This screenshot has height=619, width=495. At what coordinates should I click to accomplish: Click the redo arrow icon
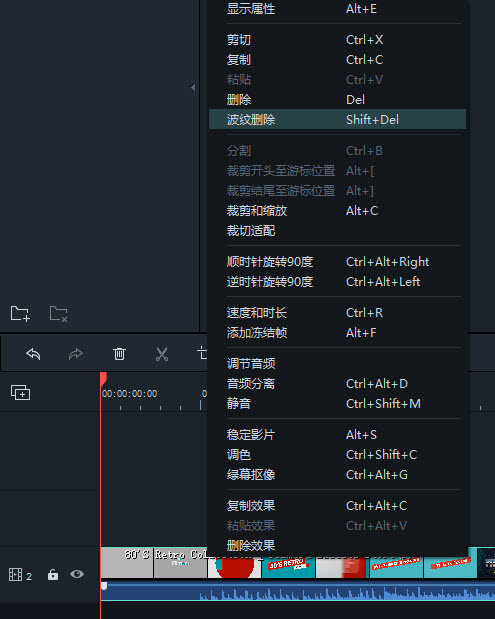click(75, 354)
